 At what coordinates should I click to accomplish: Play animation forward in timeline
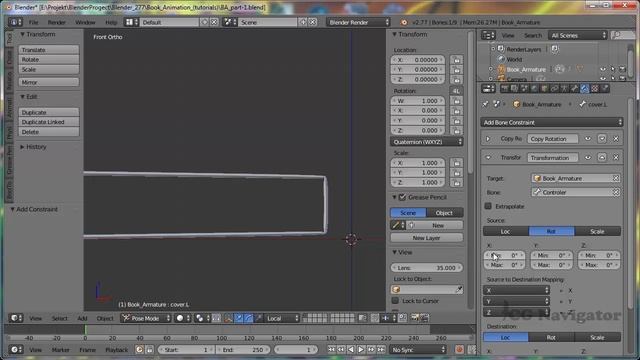pos(361,350)
